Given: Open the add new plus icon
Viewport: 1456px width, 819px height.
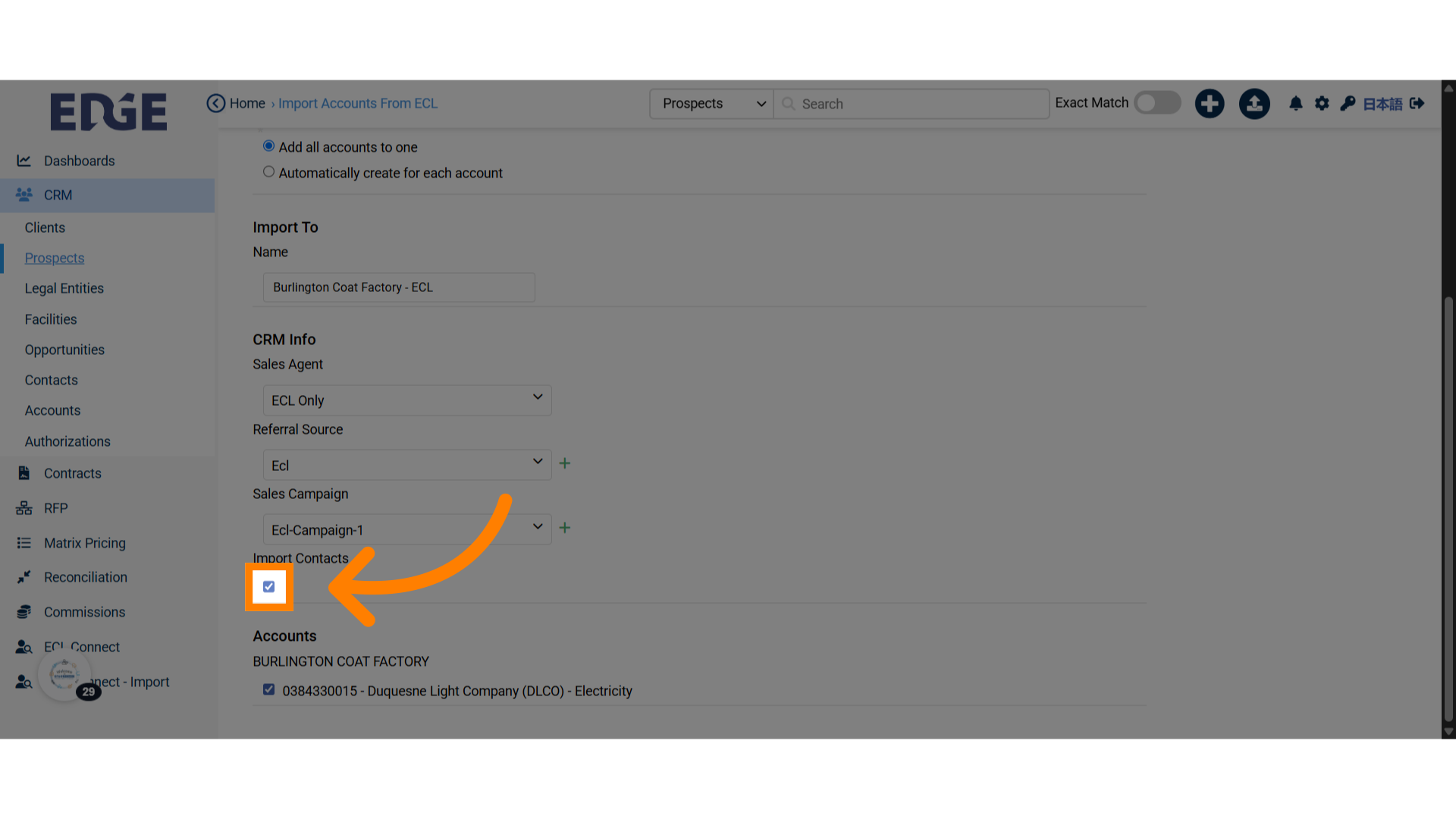Looking at the screenshot, I should pos(1210,103).
